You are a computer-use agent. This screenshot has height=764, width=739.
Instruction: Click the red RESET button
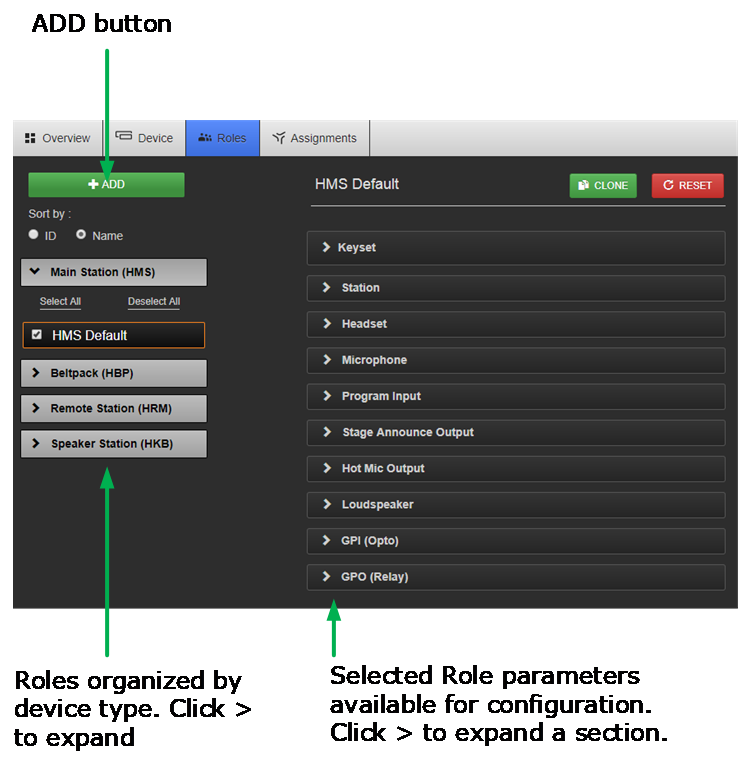click(687, 185)
